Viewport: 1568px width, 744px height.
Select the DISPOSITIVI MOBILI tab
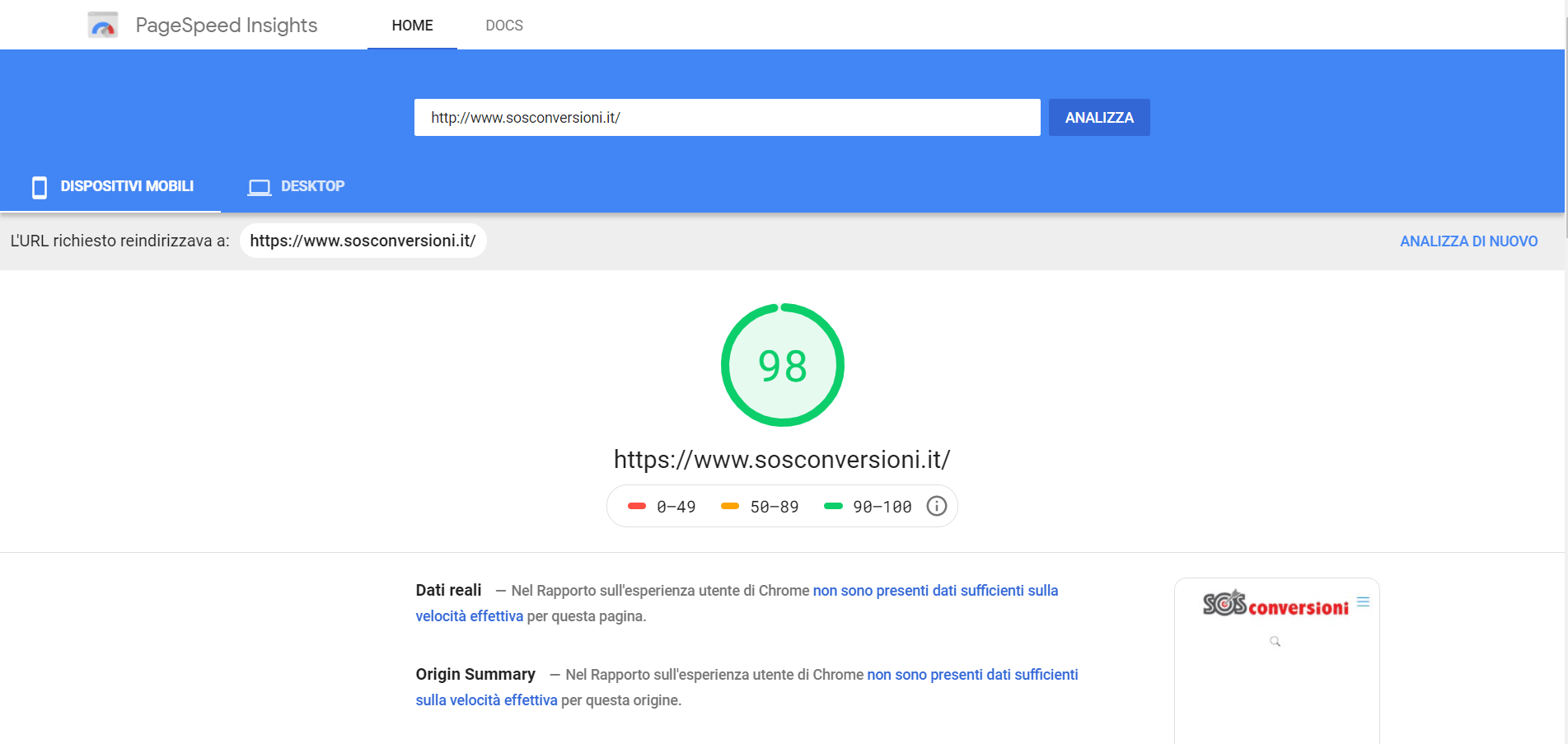point(110,186)
